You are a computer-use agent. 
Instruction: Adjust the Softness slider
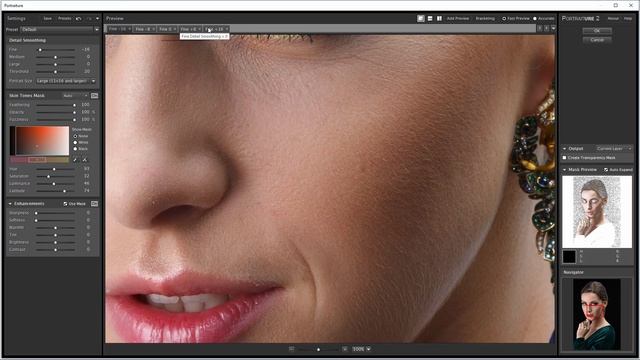point(55,220)
